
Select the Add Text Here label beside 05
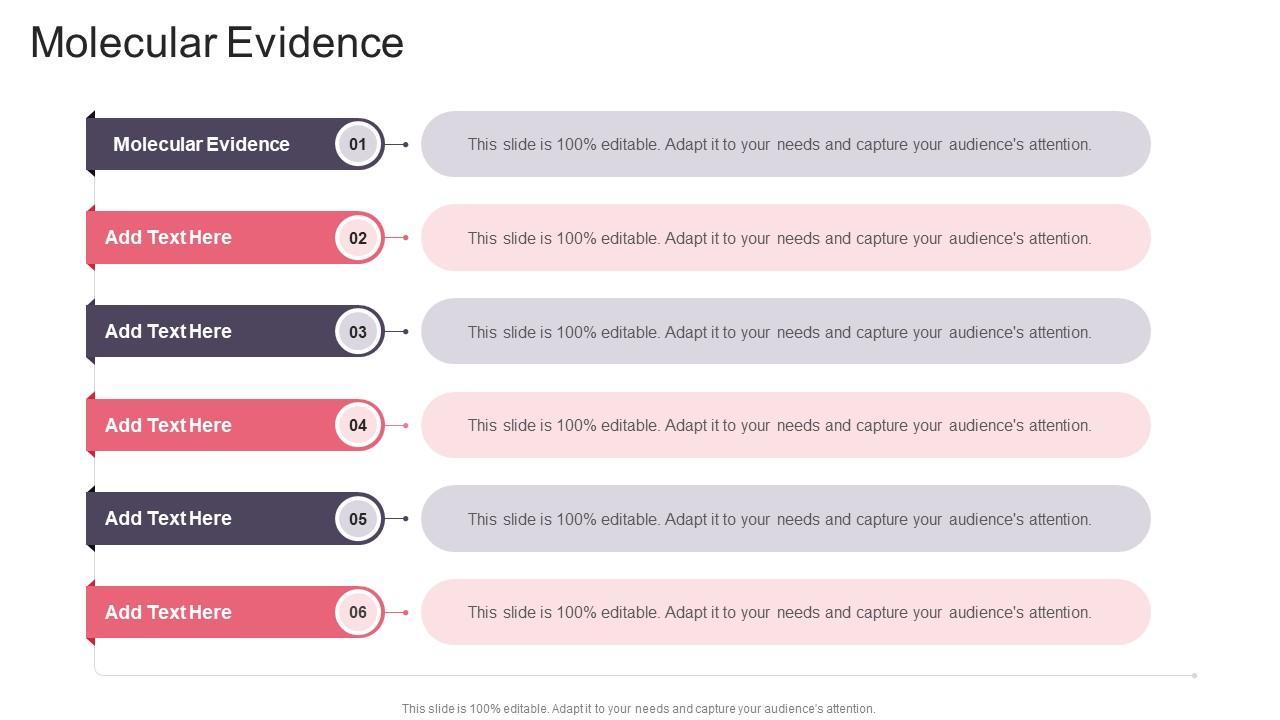[168, 519]
